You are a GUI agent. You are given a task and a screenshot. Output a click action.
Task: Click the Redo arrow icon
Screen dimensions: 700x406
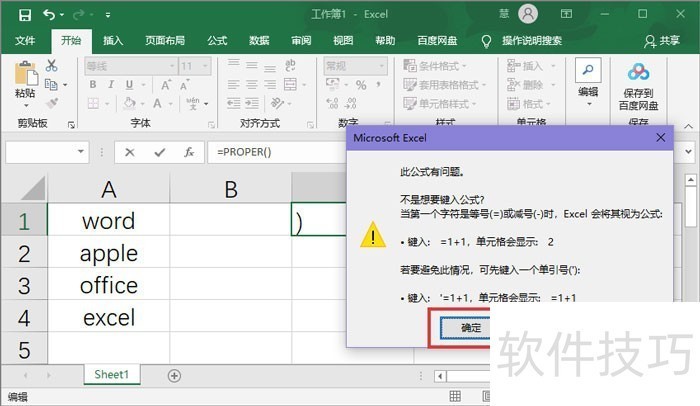click(x=79, y=15)
